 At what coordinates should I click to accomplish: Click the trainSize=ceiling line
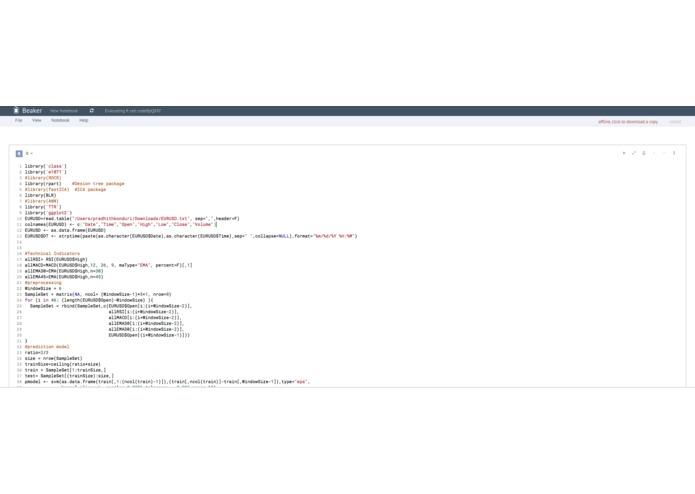(x=62, y=364)
